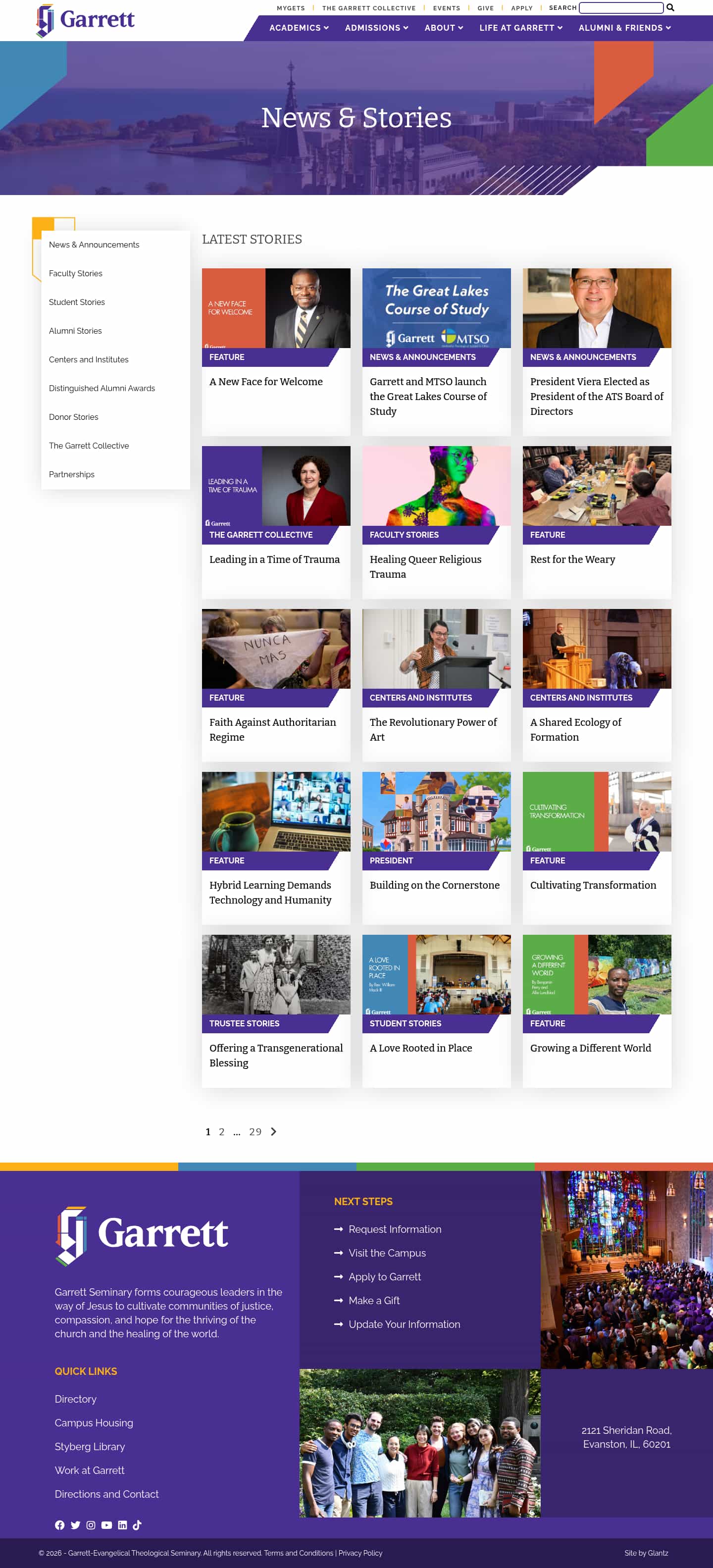Open A Shared Ecology of Formation thumbnail

(597, 649)
